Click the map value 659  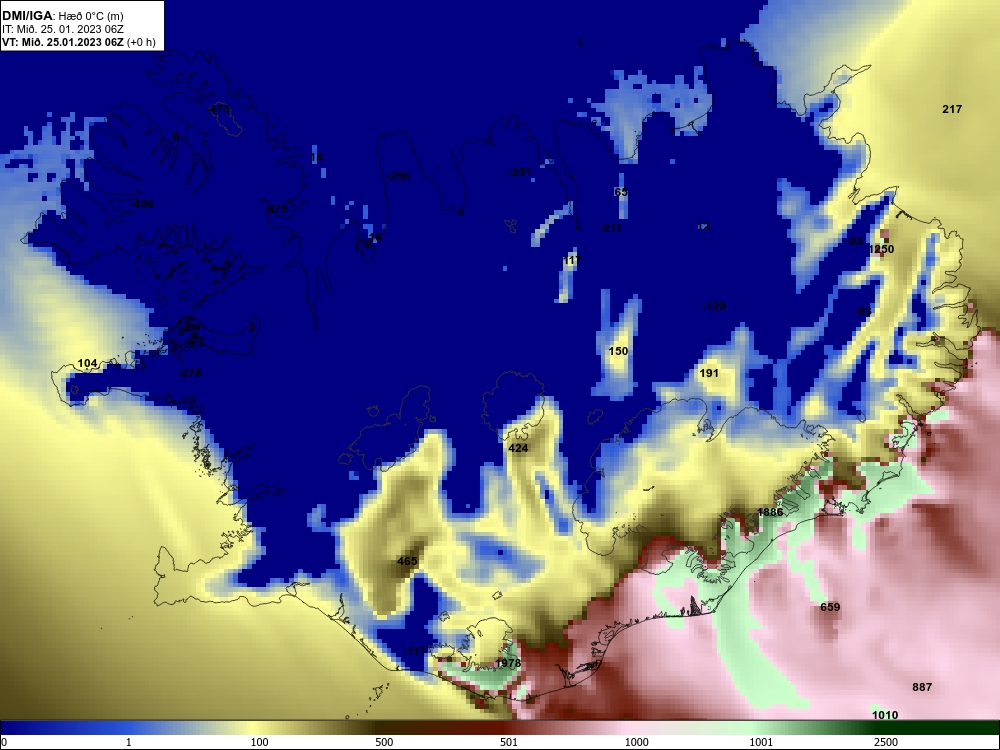[x=830, y=607]
